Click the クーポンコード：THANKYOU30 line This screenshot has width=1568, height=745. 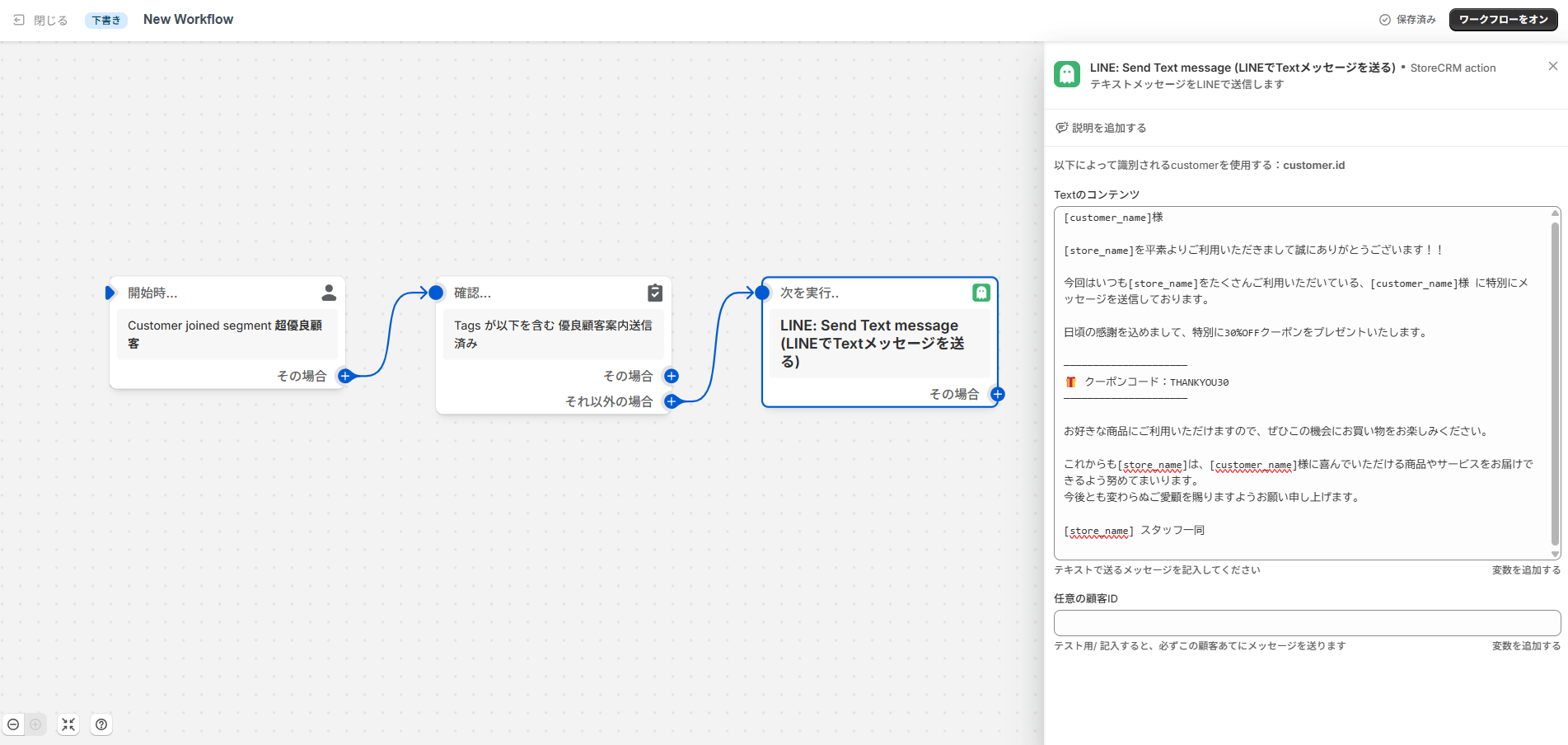(x=1156, y=382)
